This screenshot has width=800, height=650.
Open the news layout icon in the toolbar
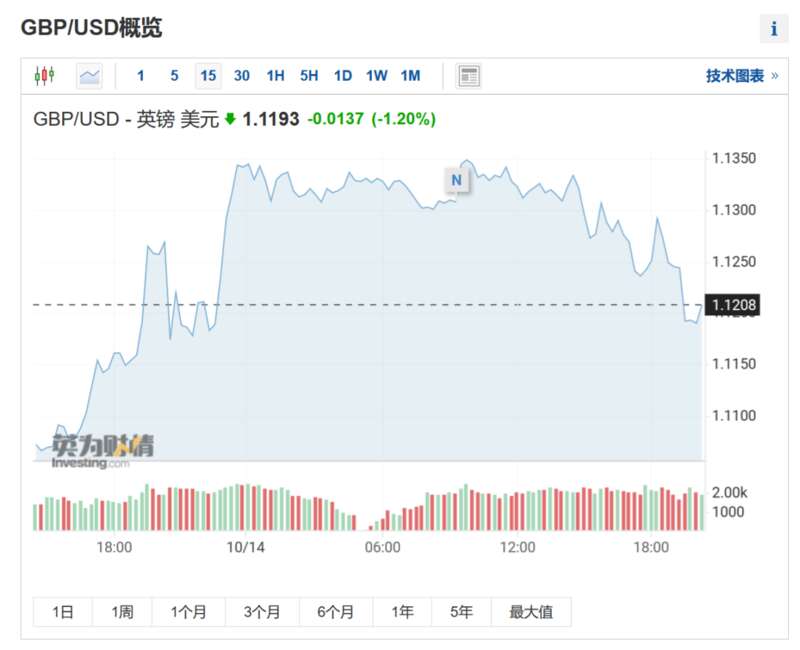pos(468,76)
